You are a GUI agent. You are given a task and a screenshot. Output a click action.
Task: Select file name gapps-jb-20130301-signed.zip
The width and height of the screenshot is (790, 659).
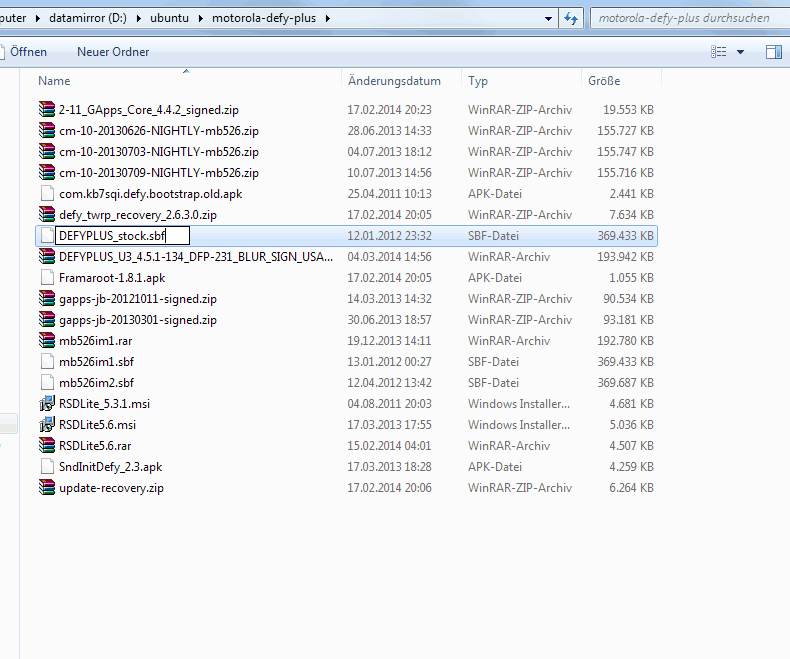138,320
